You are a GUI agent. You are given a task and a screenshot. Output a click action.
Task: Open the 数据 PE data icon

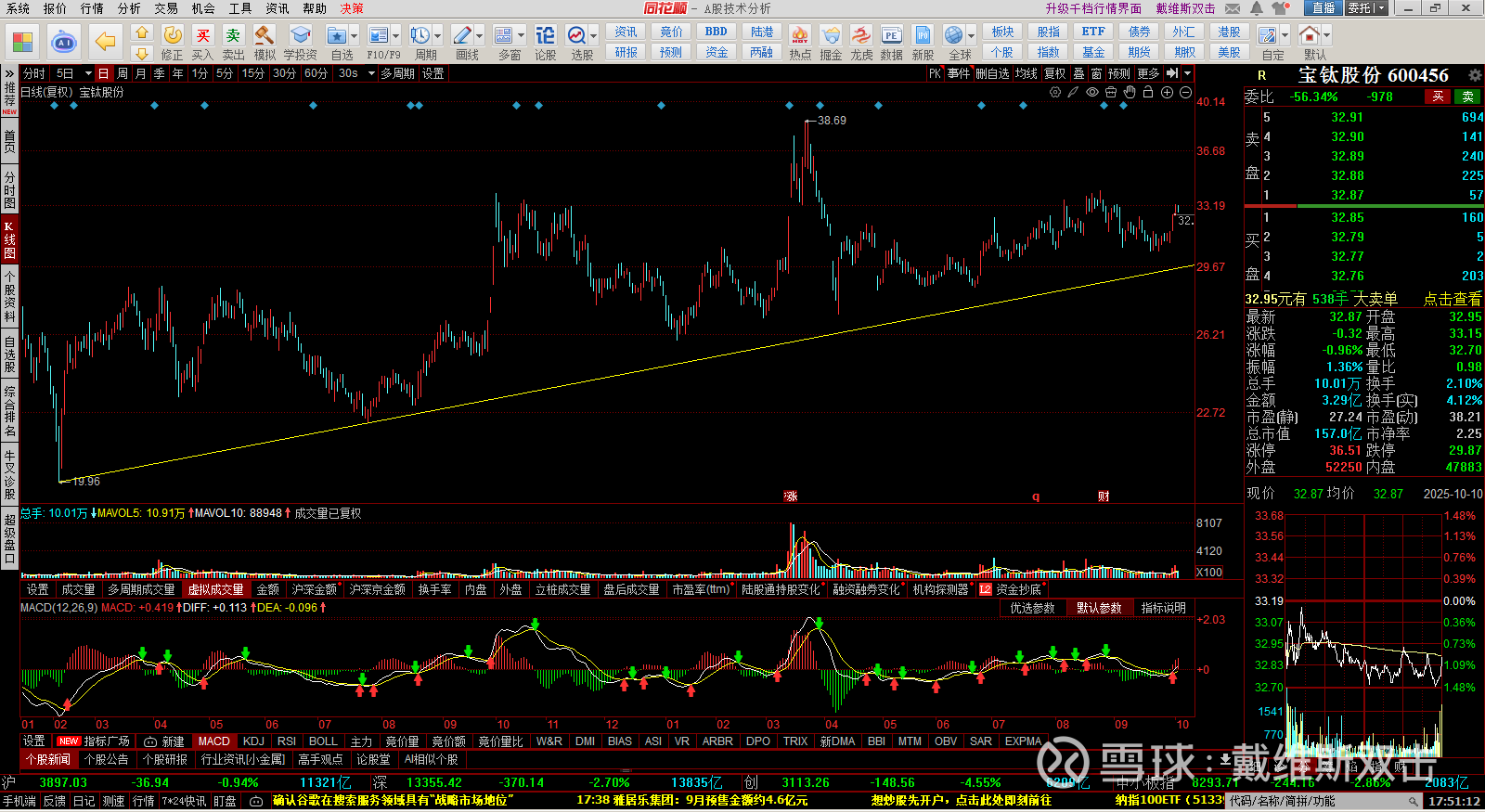[x=891, y=43]
